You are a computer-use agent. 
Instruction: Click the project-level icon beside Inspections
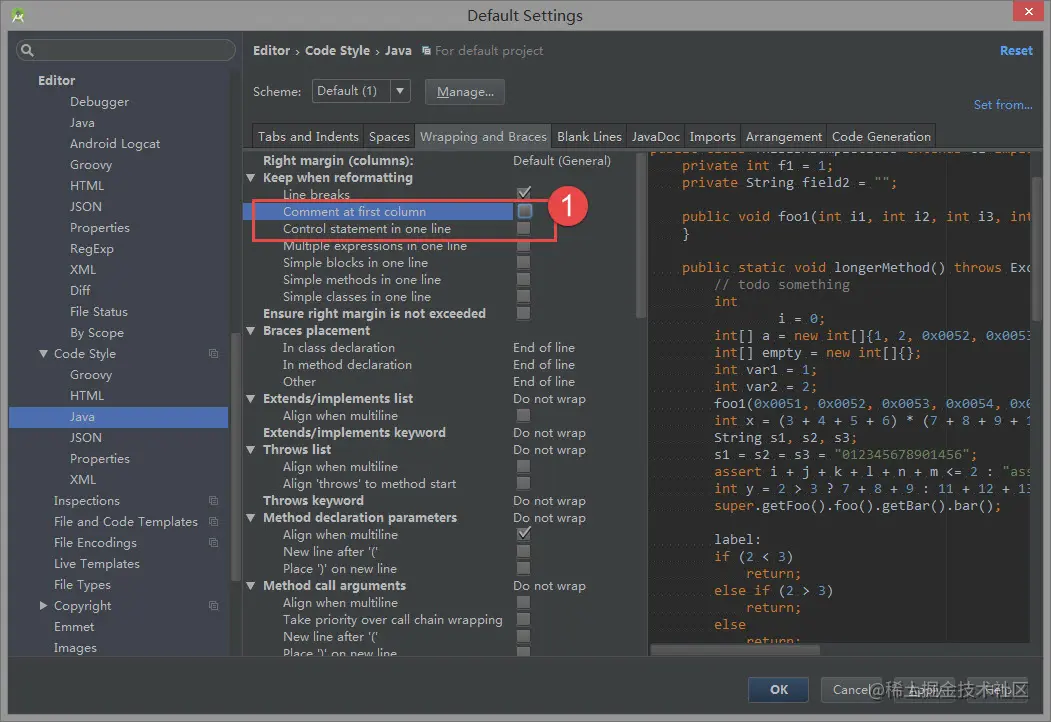[x=213, y=501]
